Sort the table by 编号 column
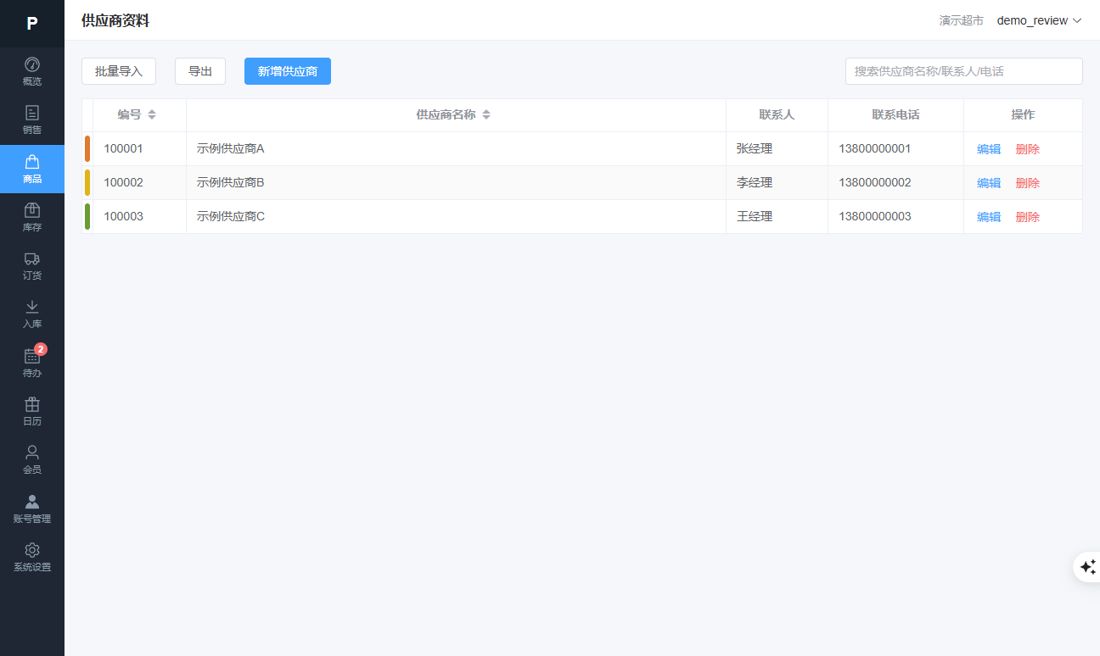Image resolution: width=1100 pixels, height=656 pixels. tap(152, 114)
